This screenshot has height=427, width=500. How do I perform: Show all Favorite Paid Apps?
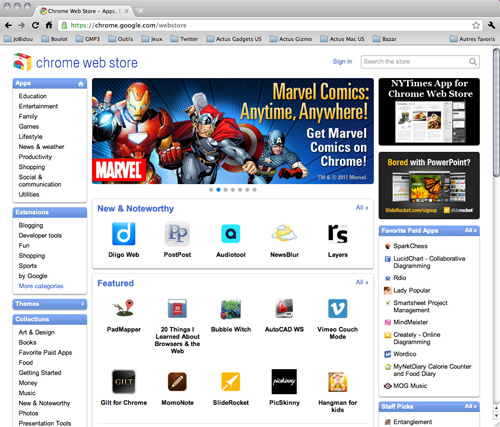click(x=471, y=231)
